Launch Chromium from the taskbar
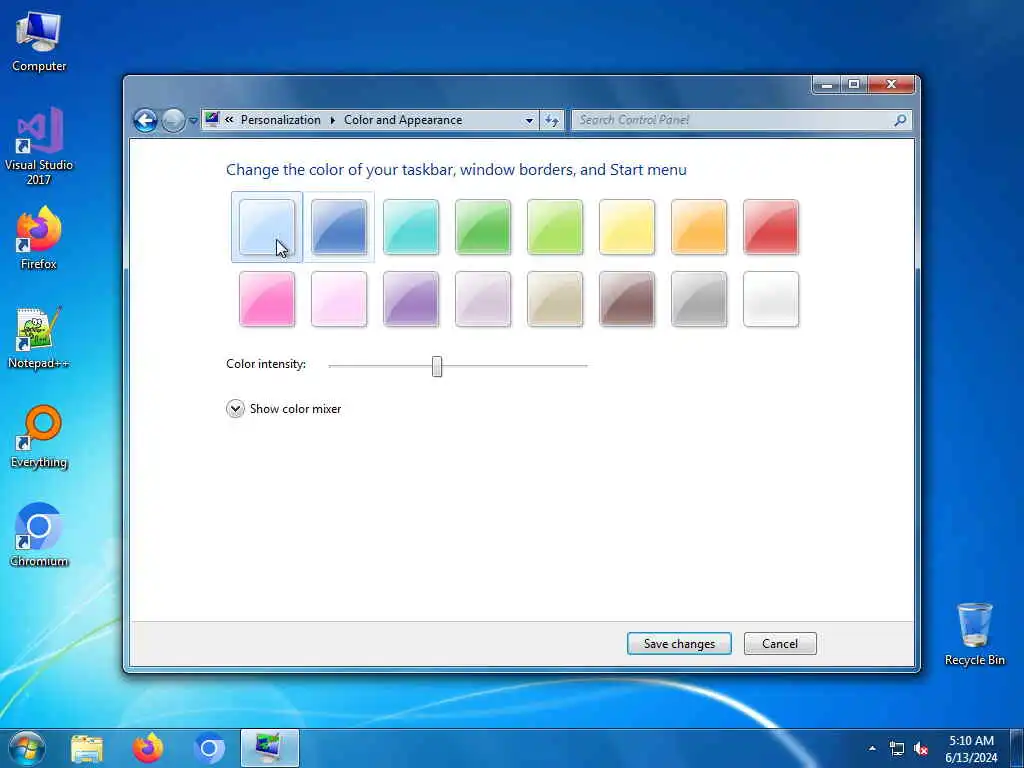 coord(209,748)
